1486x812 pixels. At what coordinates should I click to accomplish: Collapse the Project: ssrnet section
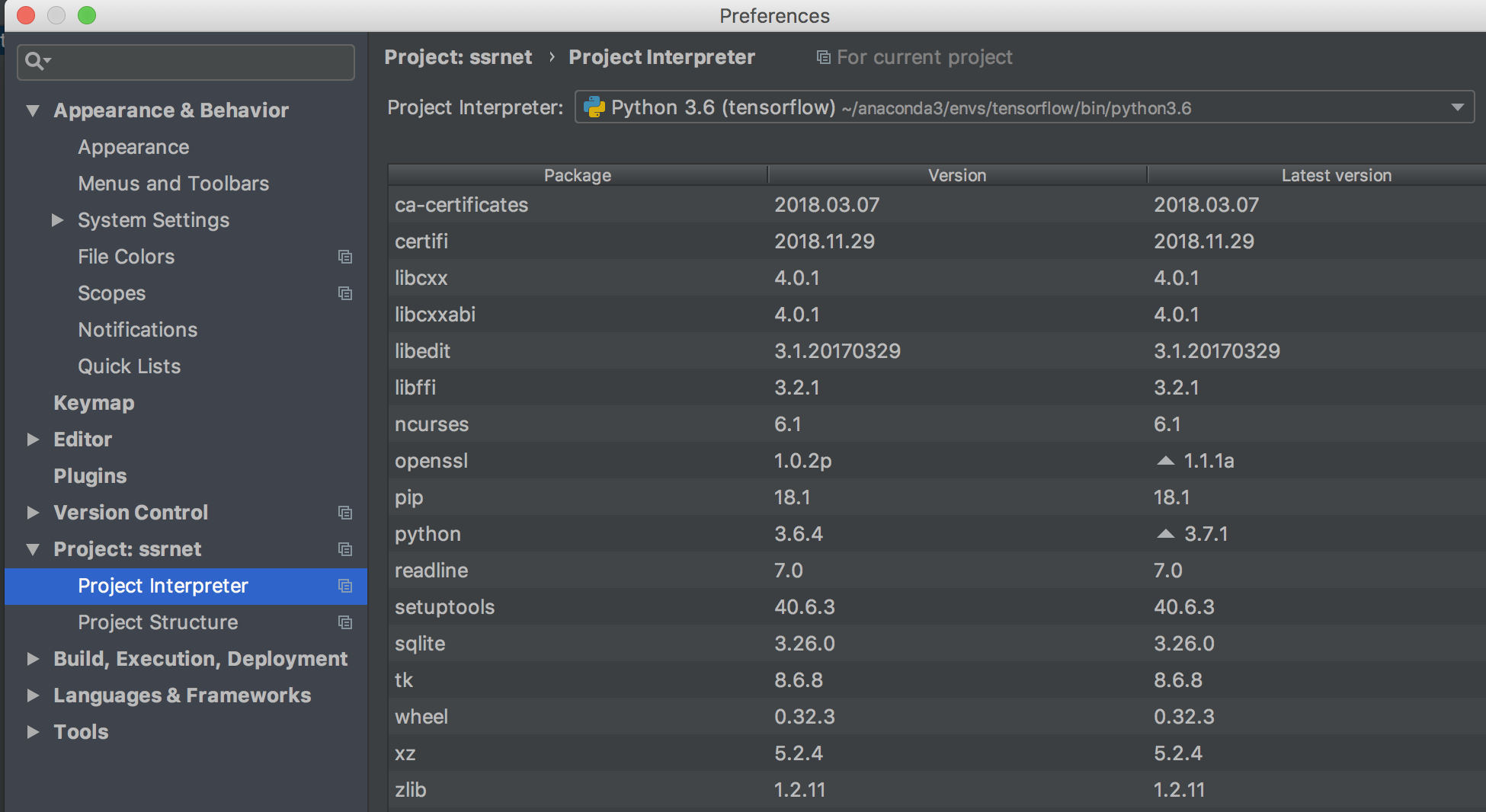point(33,549)
